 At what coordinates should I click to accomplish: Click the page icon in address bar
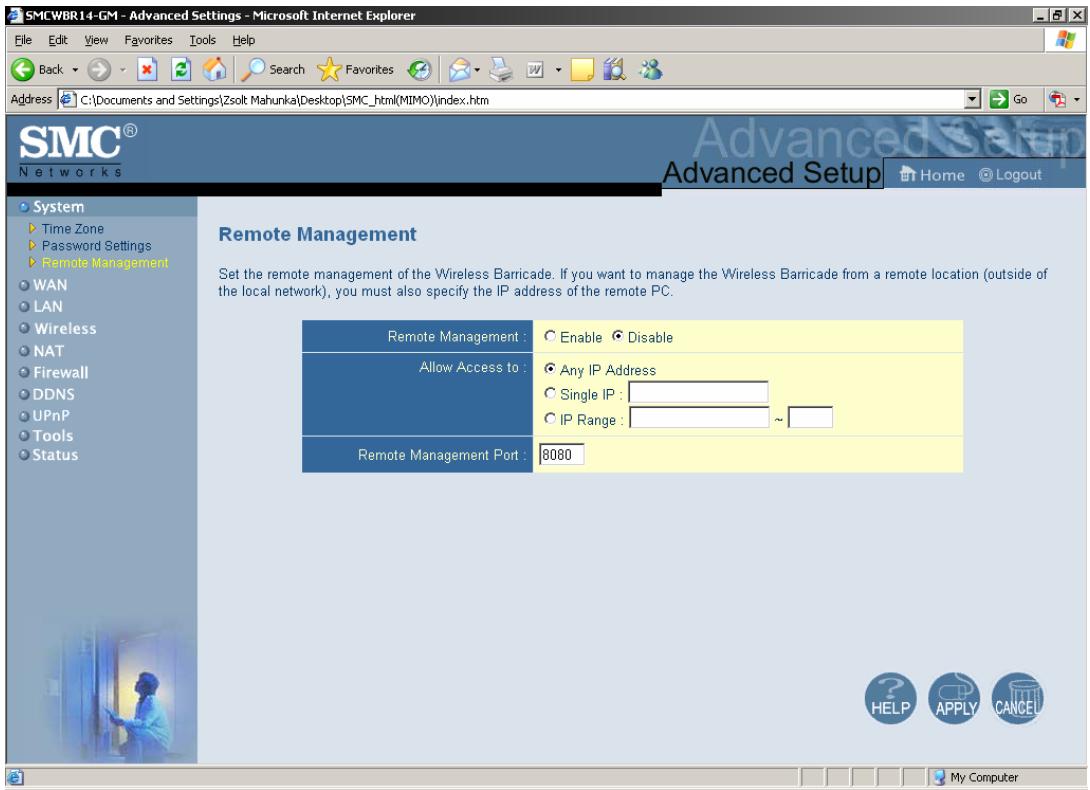[x=67, y=99]
